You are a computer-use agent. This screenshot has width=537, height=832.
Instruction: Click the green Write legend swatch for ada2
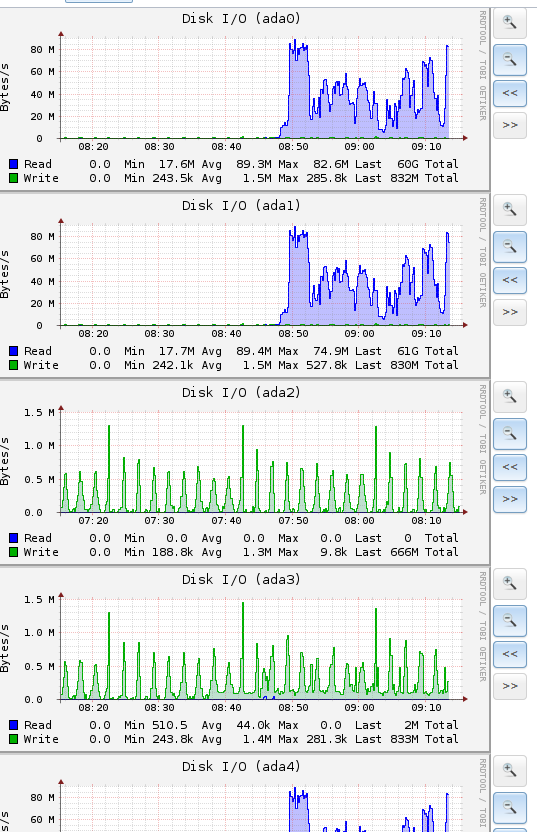13,552
